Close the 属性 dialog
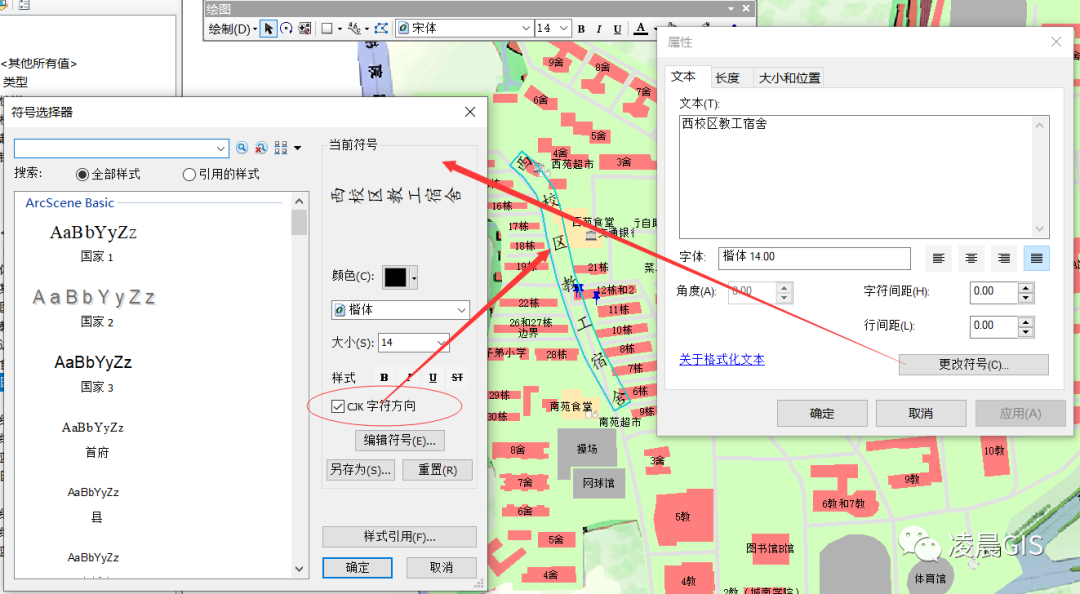This screenshot has height=594, width=1080. pyautogui.click(x=1056, y=42)
